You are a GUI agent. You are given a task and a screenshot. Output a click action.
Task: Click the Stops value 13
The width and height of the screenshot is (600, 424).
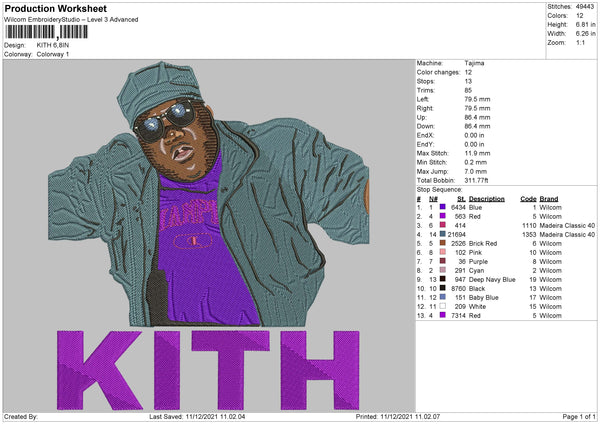coord(468,81)
